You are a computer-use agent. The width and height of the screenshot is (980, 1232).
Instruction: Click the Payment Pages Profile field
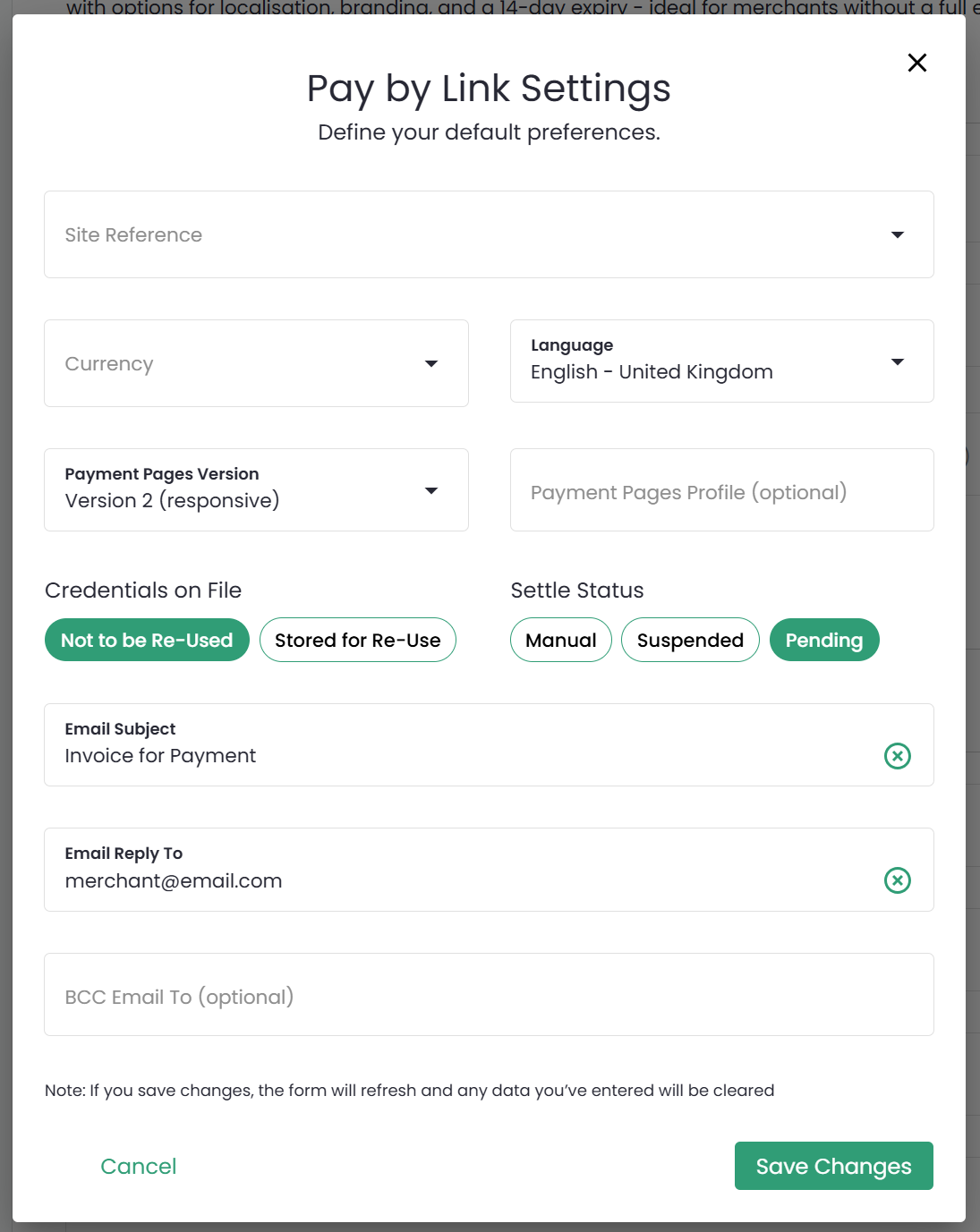[721, 490]
